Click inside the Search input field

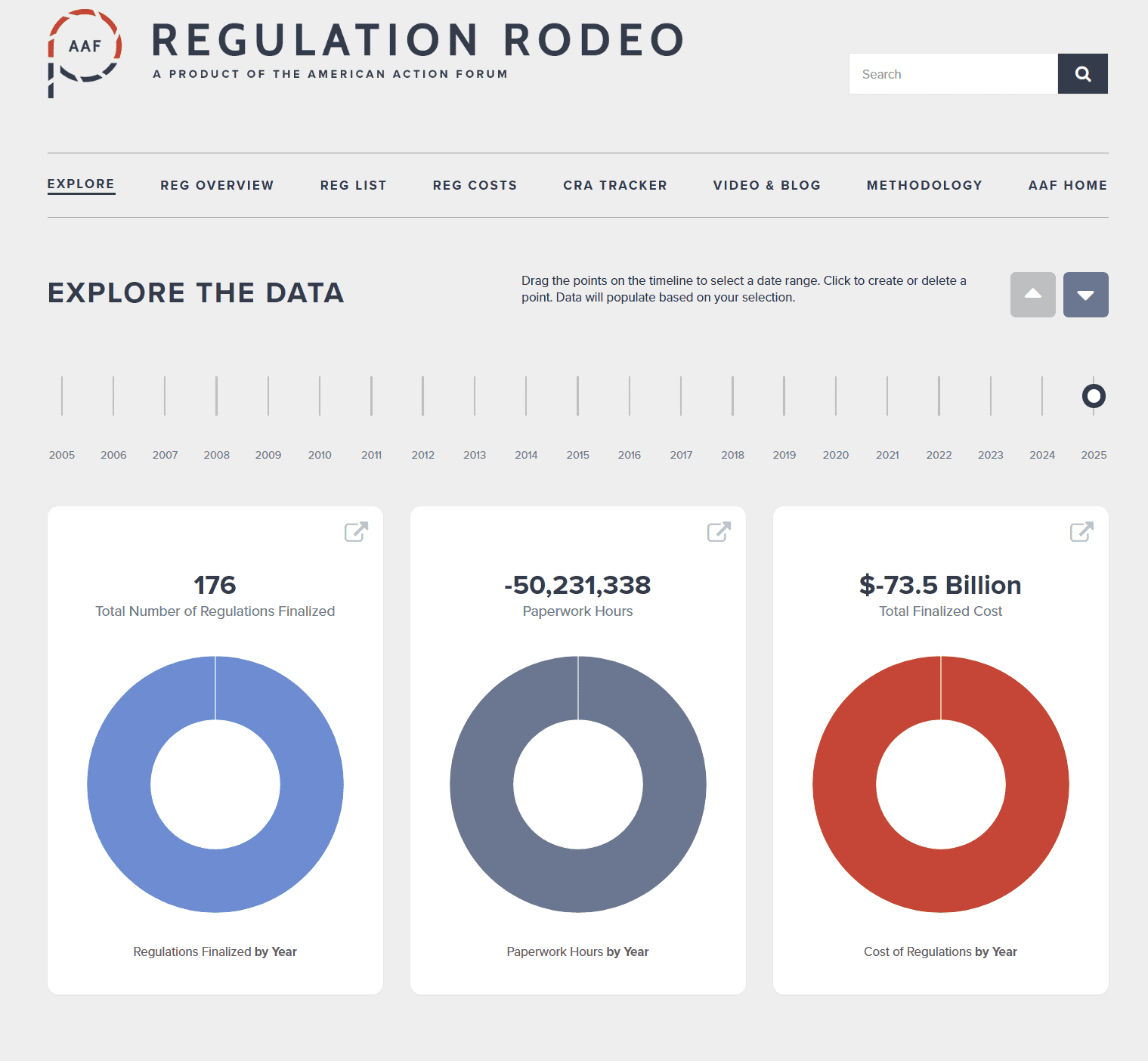[x=953, y=74]
